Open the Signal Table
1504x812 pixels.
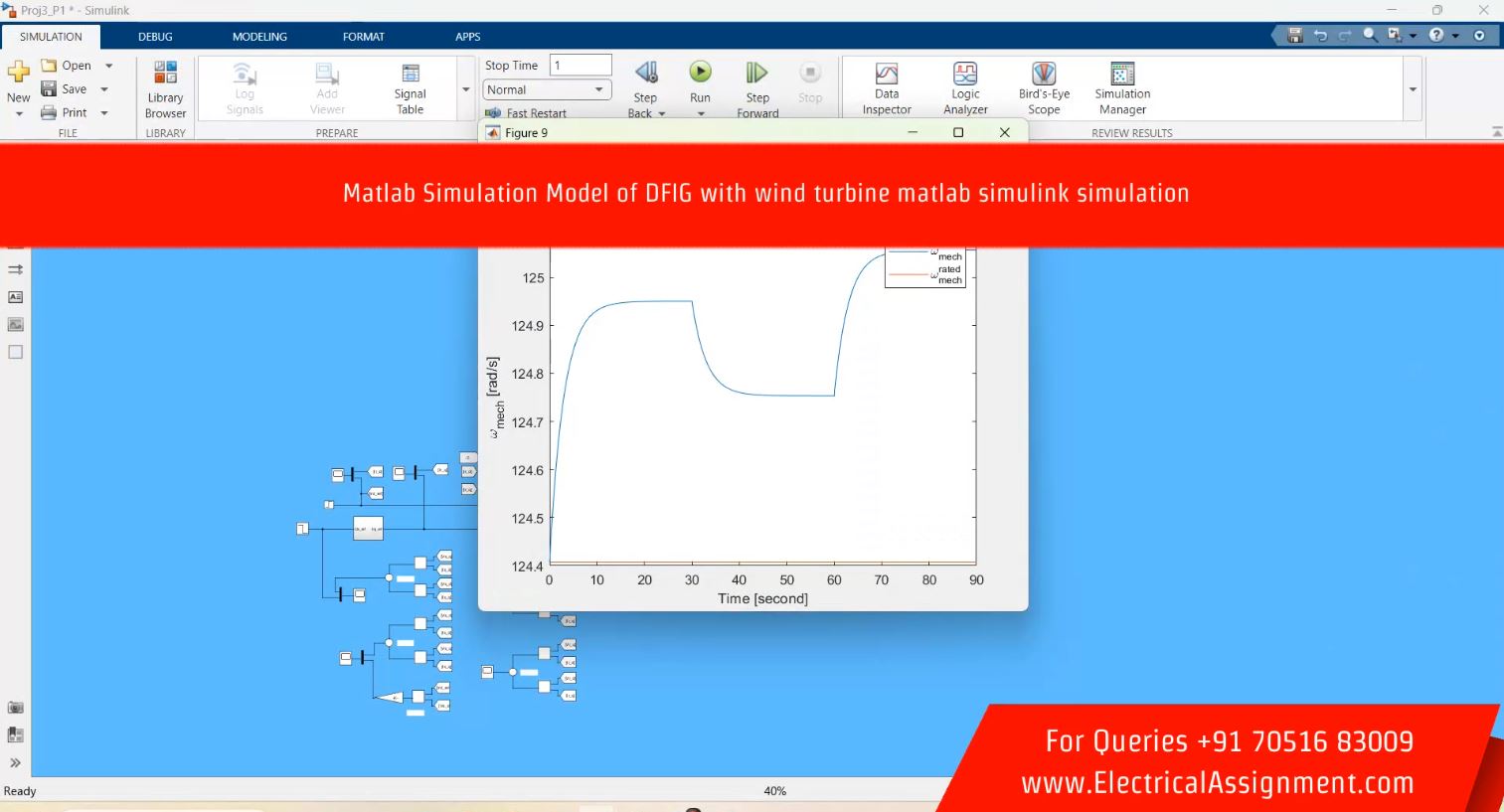tap(410, 88)
